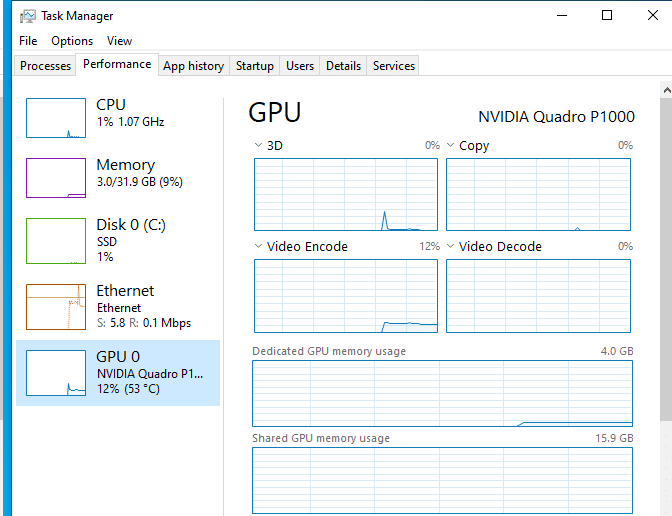Switch to the Processes tab
The height and width of the screenshot is (516, 672).
pyautogui.click(x=45, y=66)
